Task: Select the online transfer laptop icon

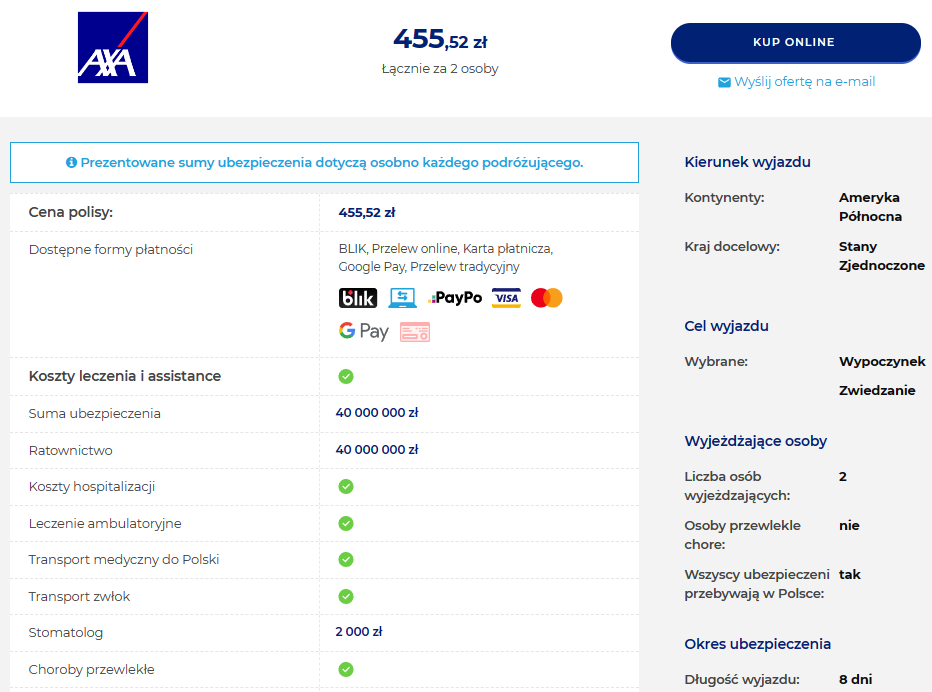Action: point(402,298)
